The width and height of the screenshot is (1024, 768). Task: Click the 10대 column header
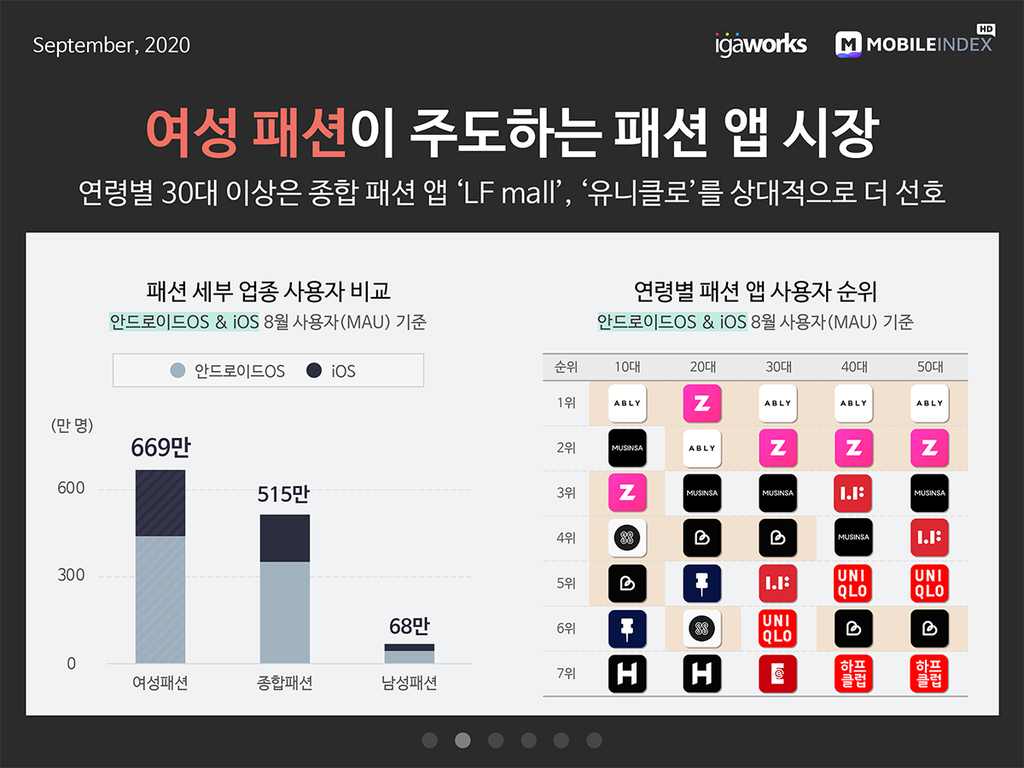tap(627, 367)
